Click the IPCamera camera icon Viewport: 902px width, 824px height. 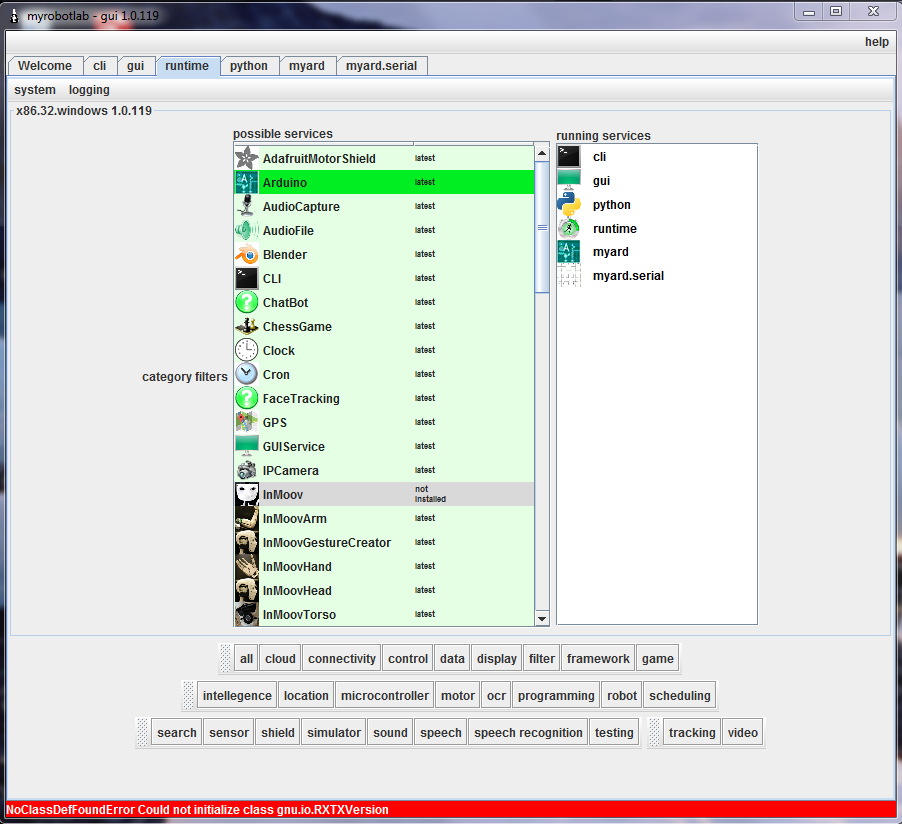[247, 471]
